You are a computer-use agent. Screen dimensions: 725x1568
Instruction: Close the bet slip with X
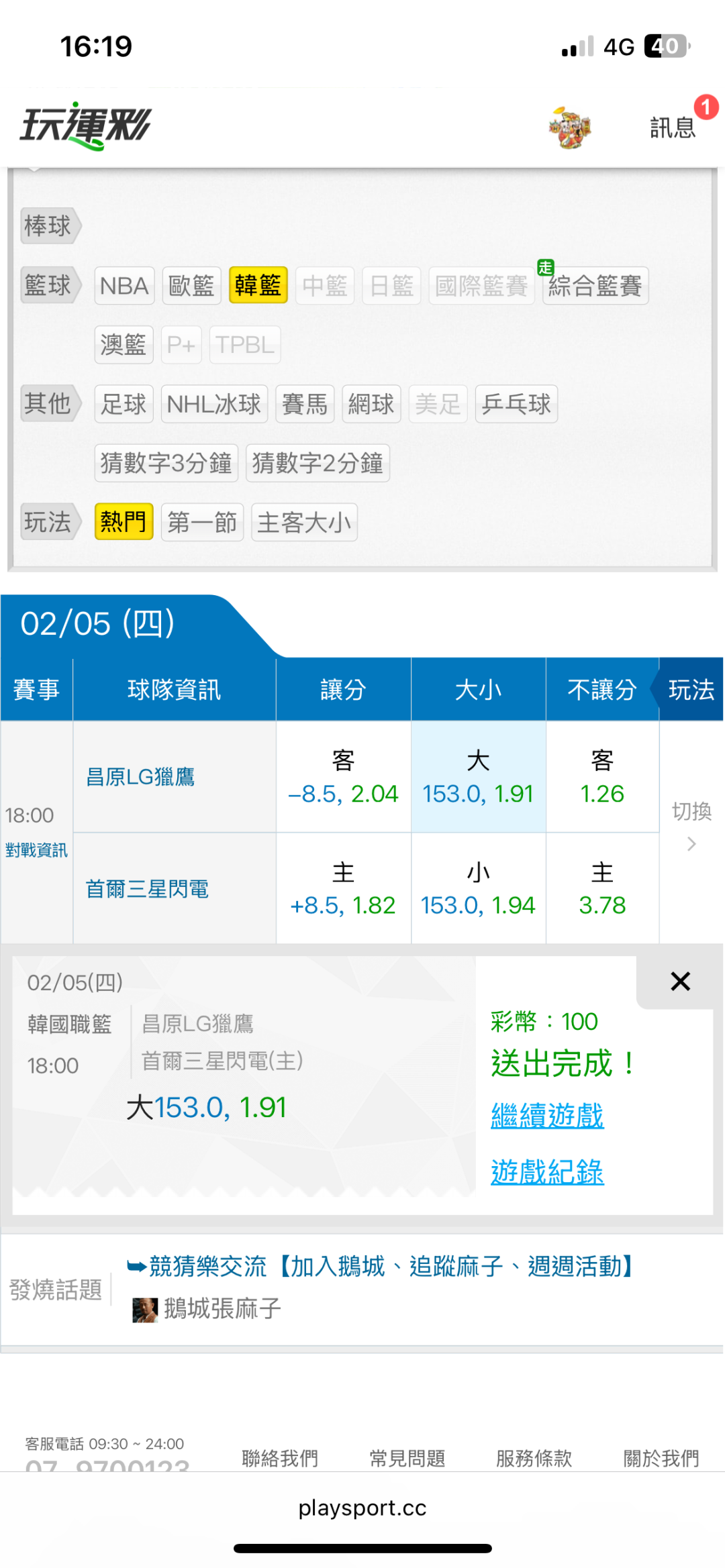tap(680, 982)
